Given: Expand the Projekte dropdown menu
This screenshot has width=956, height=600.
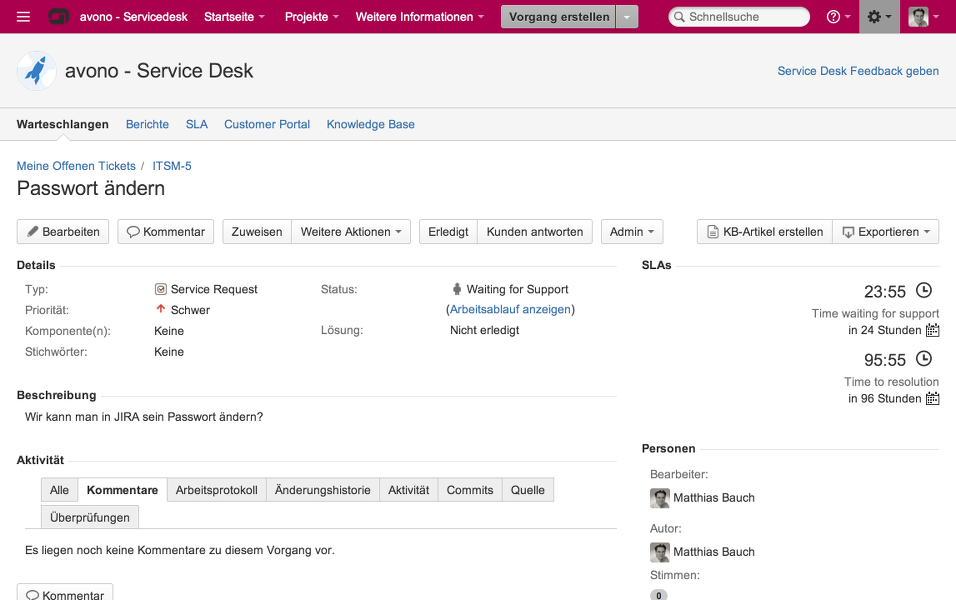Looking at the screenshot, I should (x=311, y=17).
